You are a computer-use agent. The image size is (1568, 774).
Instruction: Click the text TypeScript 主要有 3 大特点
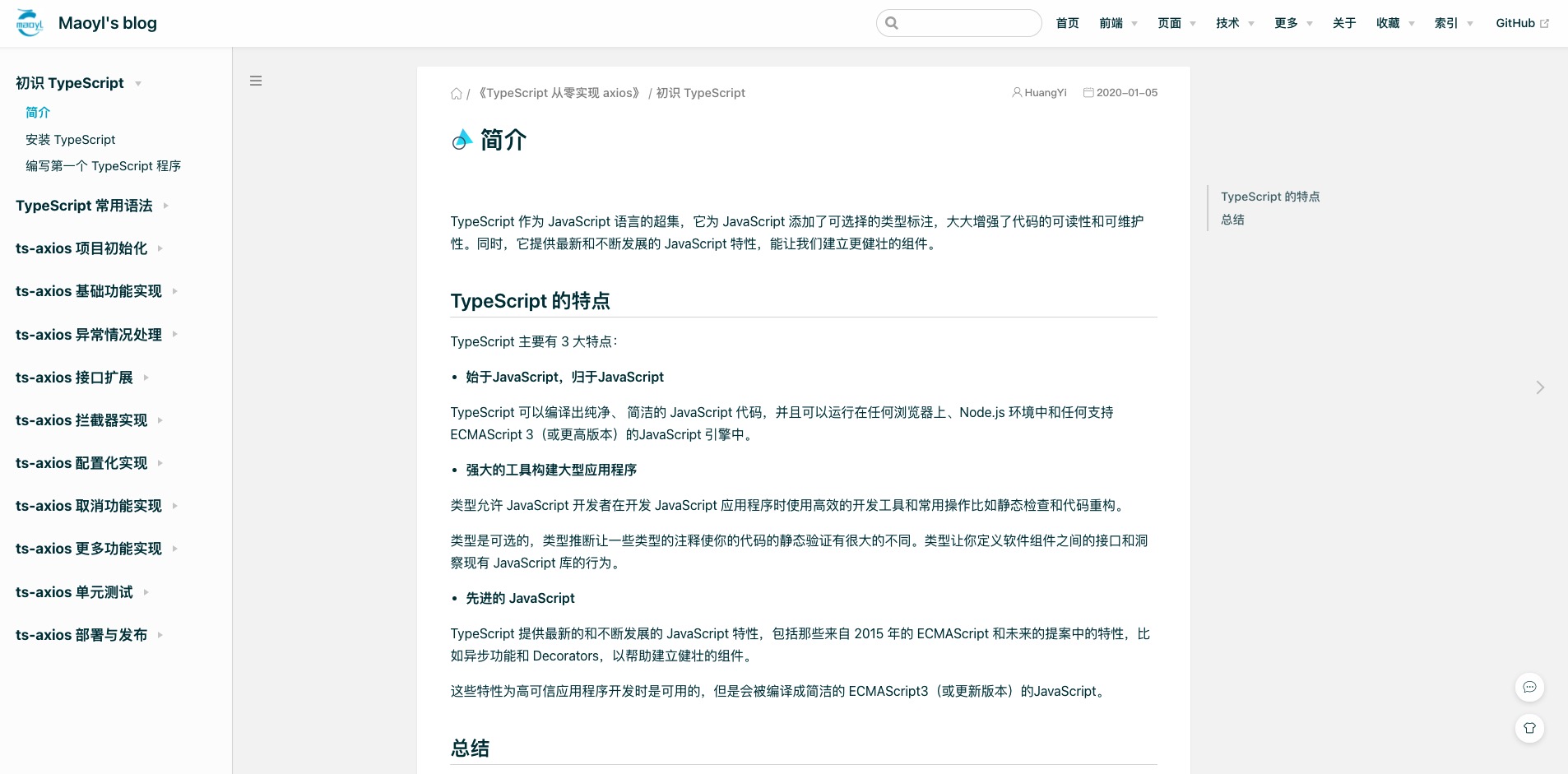[x=534, y=341]
